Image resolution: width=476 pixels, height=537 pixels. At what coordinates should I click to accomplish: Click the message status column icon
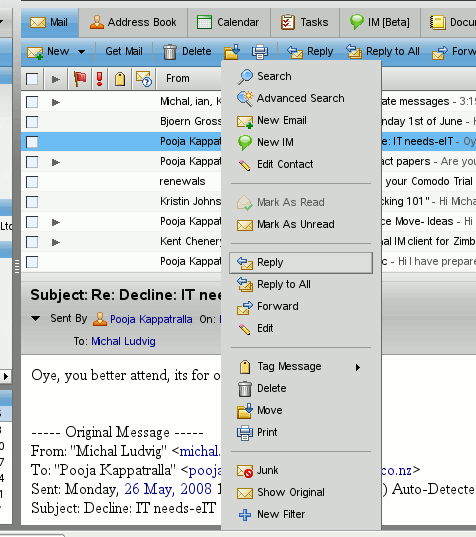click(143, 79)
